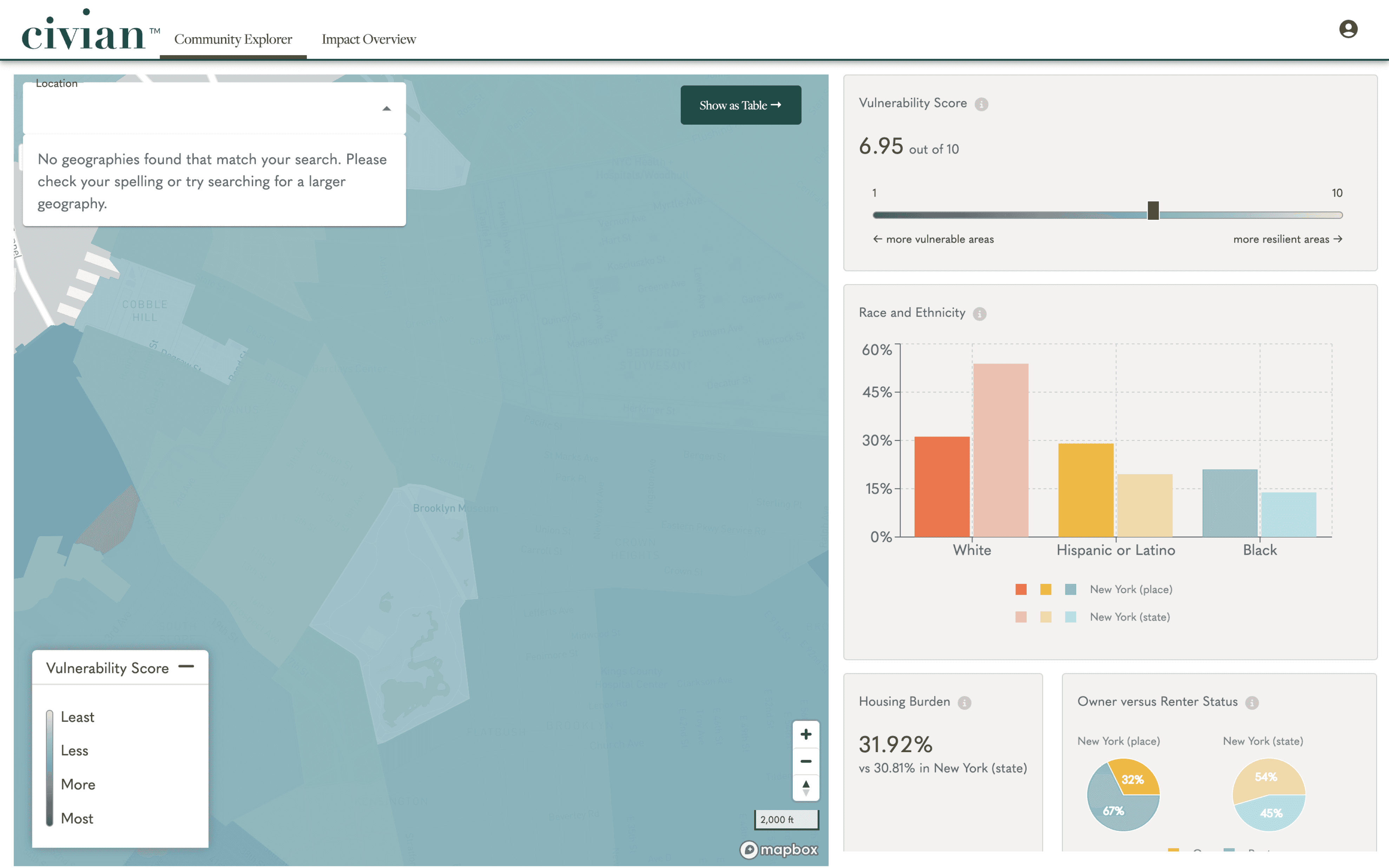Reset map bearing with compass button
This screenshot has width=1389, height=868.
pos(806,788)
